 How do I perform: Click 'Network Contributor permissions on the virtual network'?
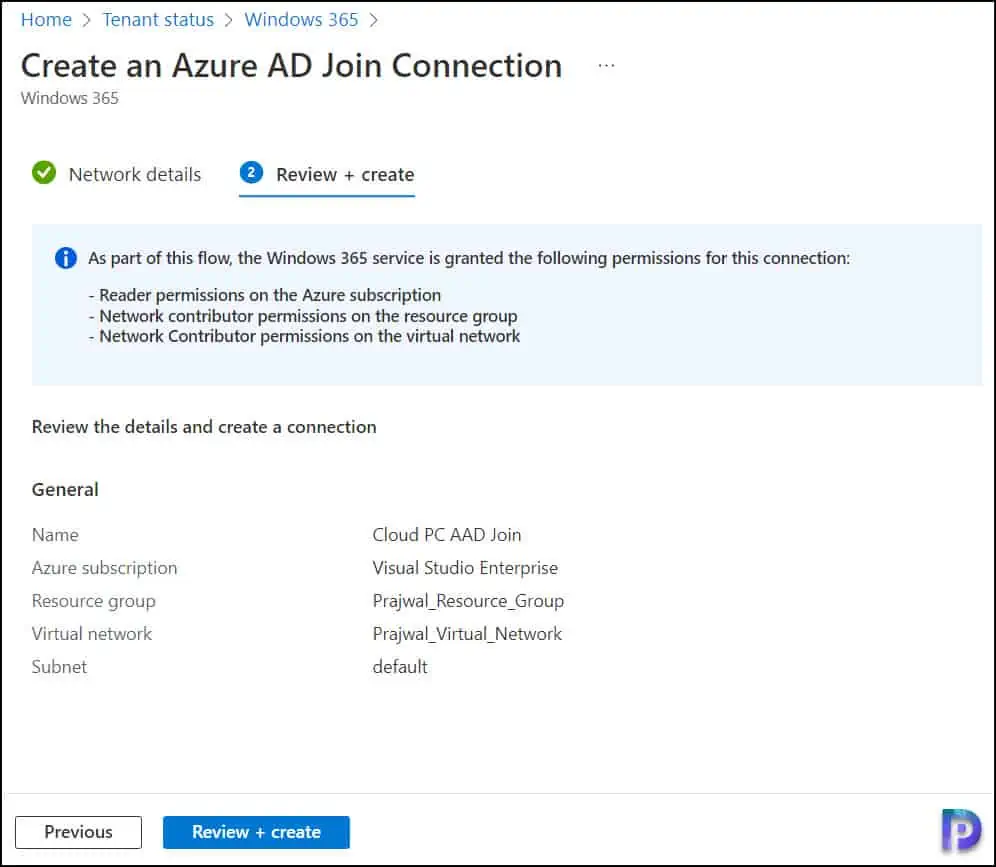point(309,336)
